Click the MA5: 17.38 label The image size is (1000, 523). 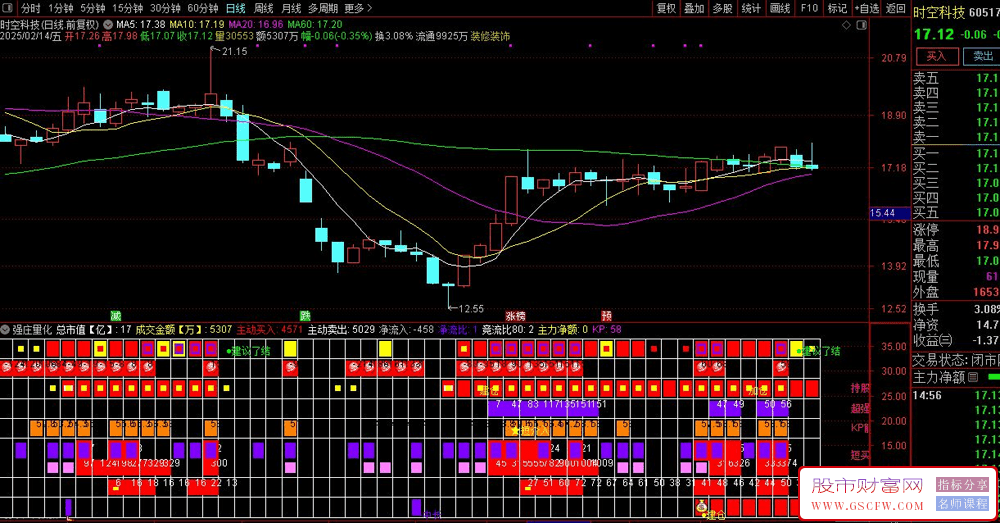pos(141,24)
